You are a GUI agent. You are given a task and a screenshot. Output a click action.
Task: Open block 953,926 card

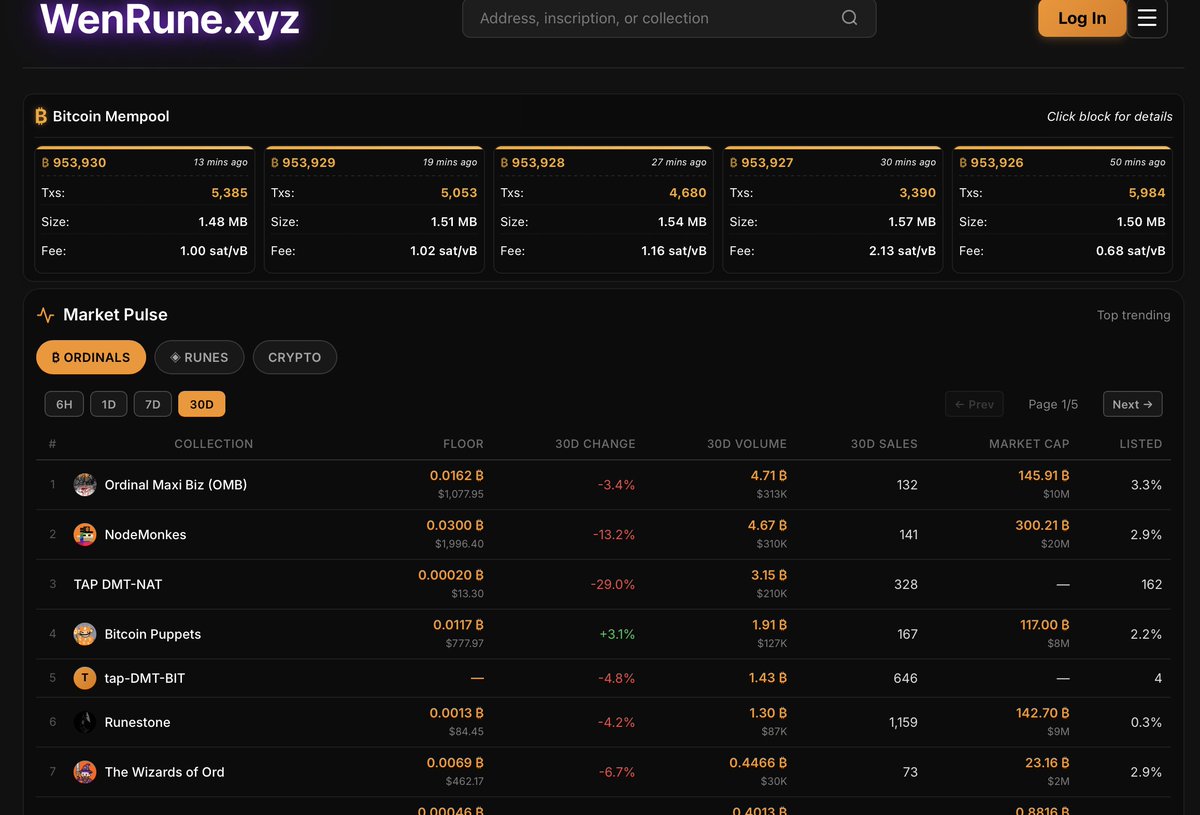pyautogui.click(x=1062, y=209)
